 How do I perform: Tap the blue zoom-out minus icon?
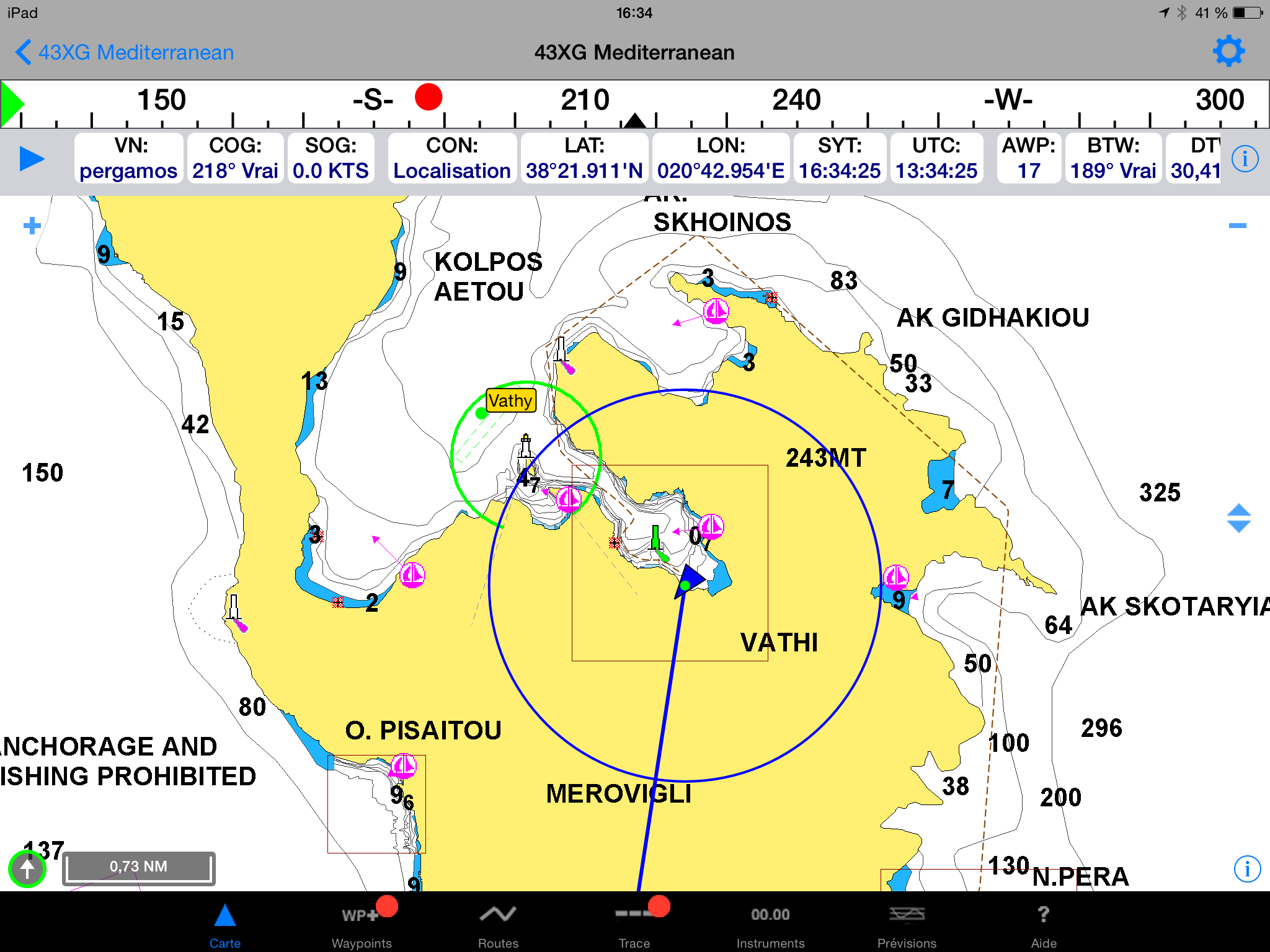[1237, 226]
